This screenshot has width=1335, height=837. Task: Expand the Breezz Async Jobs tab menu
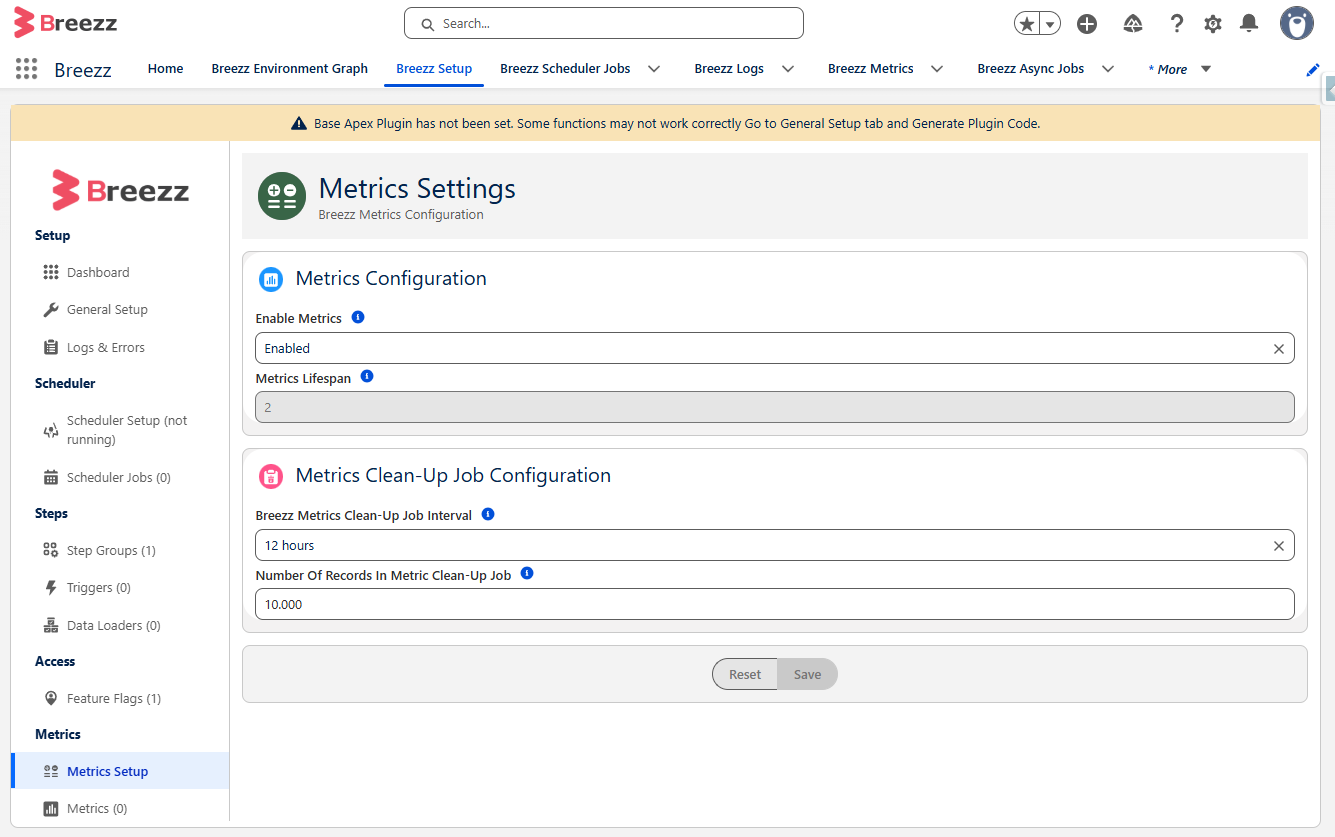[1108, 69]
